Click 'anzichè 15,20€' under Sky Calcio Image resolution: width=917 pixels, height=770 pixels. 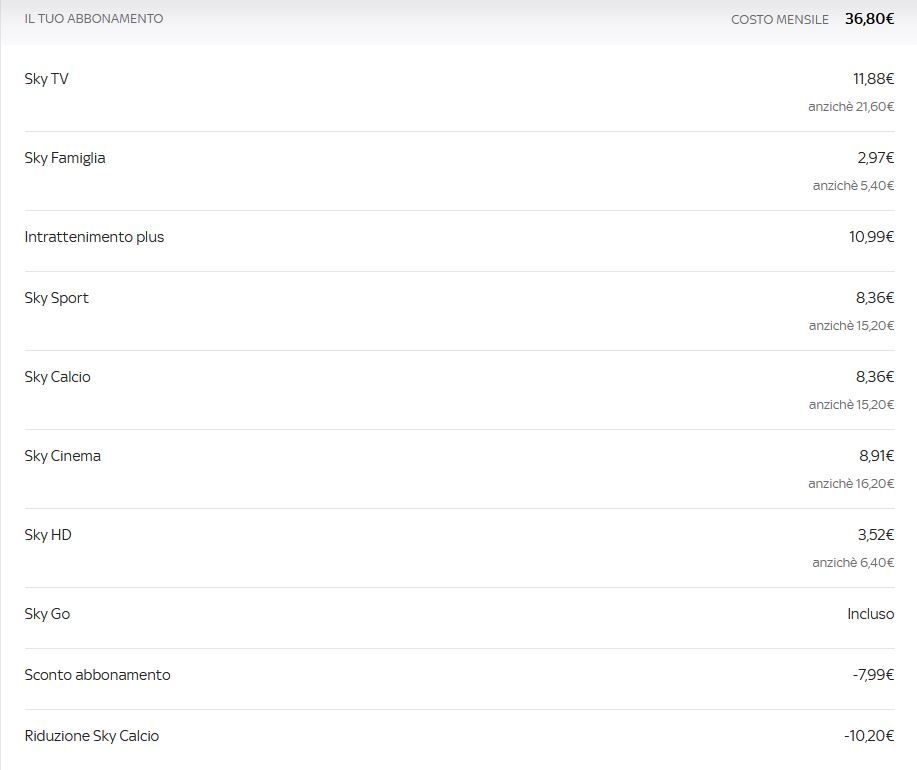pos(852,405)
